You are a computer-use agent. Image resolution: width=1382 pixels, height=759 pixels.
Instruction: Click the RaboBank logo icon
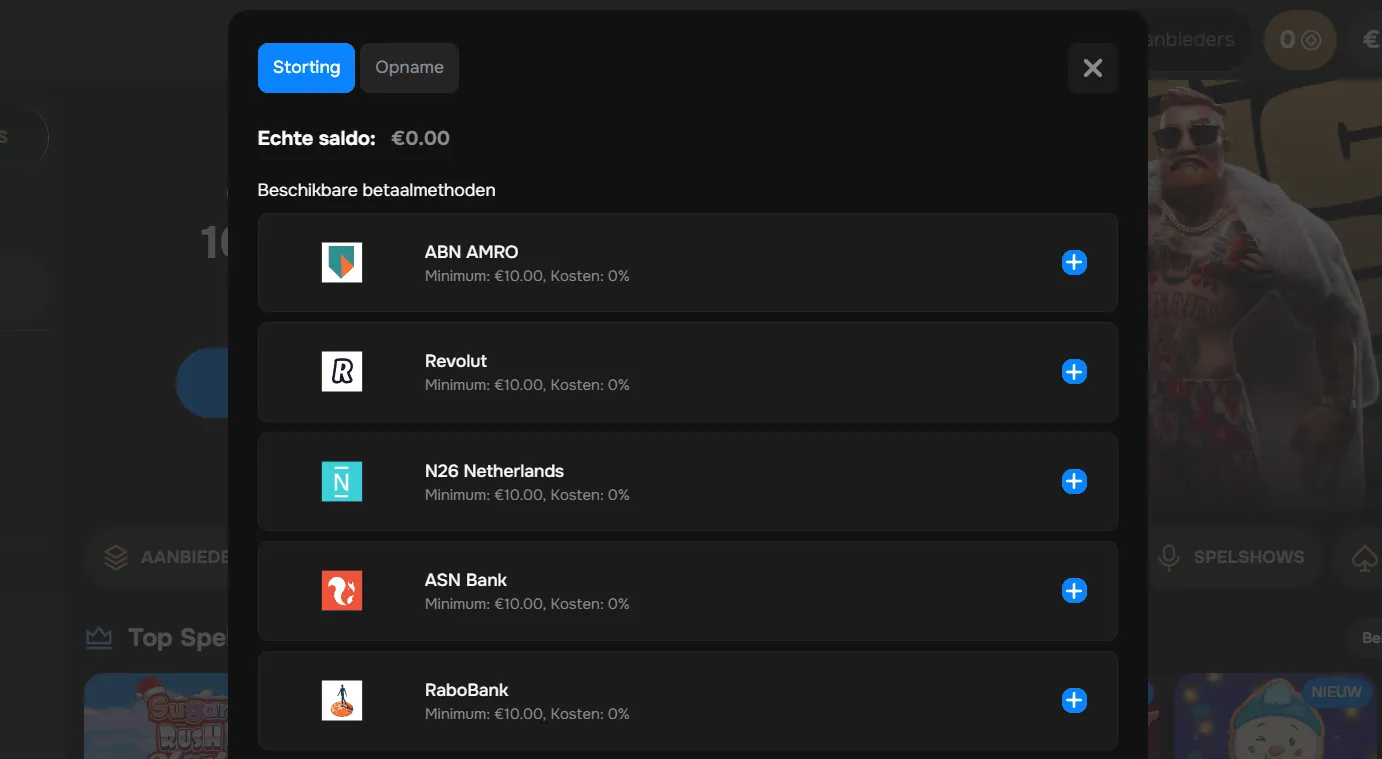pos(341,700)
